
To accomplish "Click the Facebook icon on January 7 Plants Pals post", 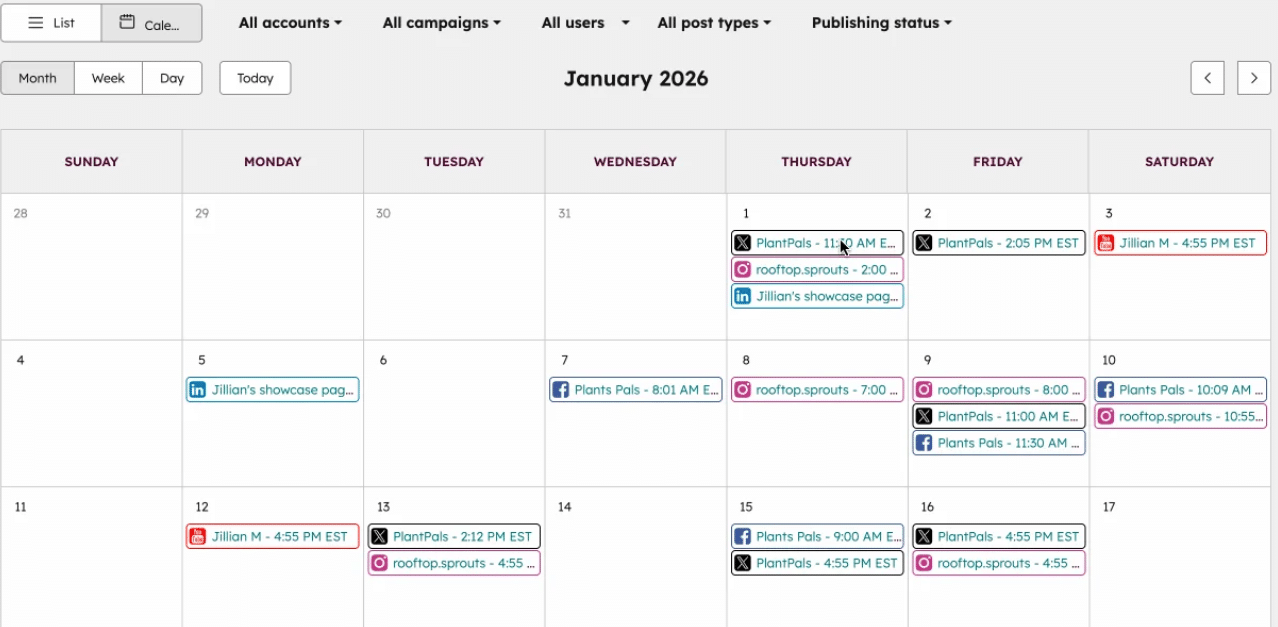I will 560,389.
